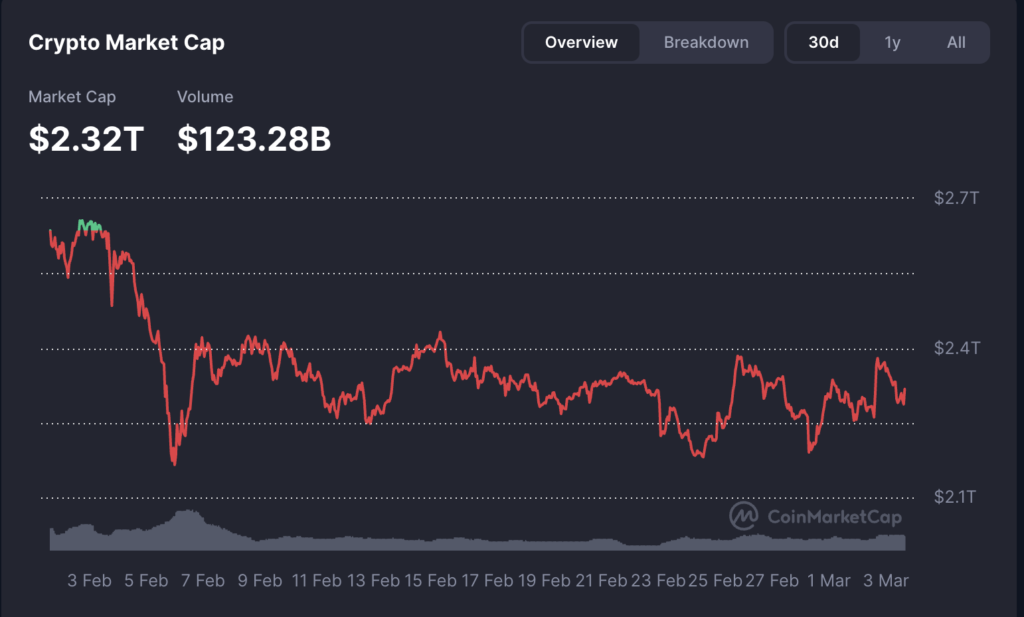Select the 1y time range
Image resolution: width=1024 pixels, height=617 pixels.
892,42
